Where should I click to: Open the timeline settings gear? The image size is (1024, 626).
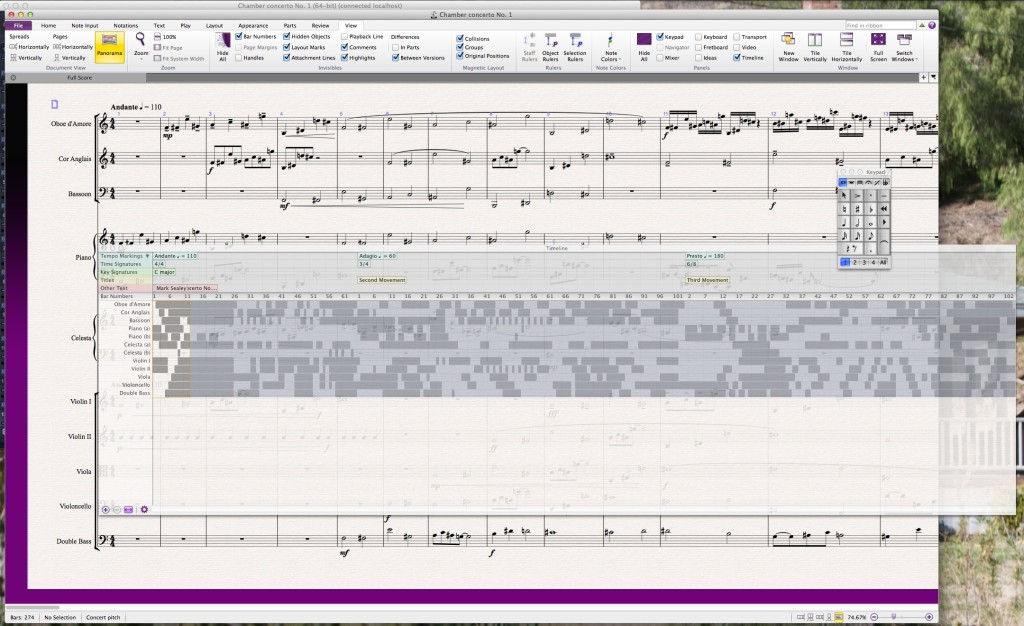coord(144,509)
